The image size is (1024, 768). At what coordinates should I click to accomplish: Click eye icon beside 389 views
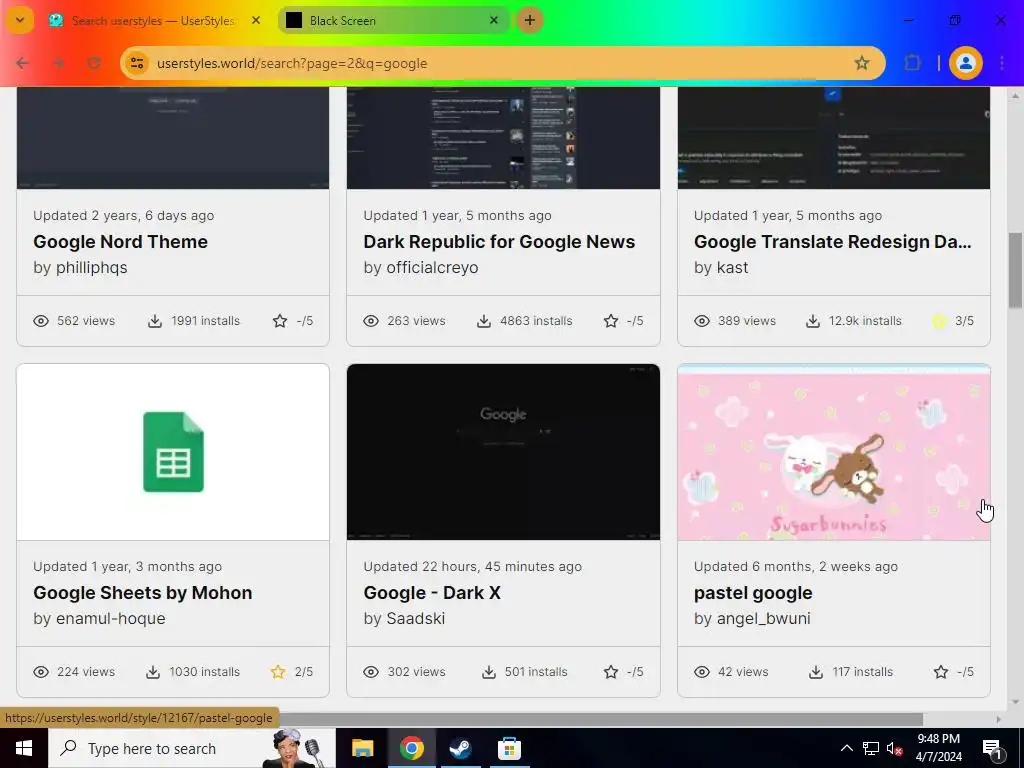click(x=702, y=321)
